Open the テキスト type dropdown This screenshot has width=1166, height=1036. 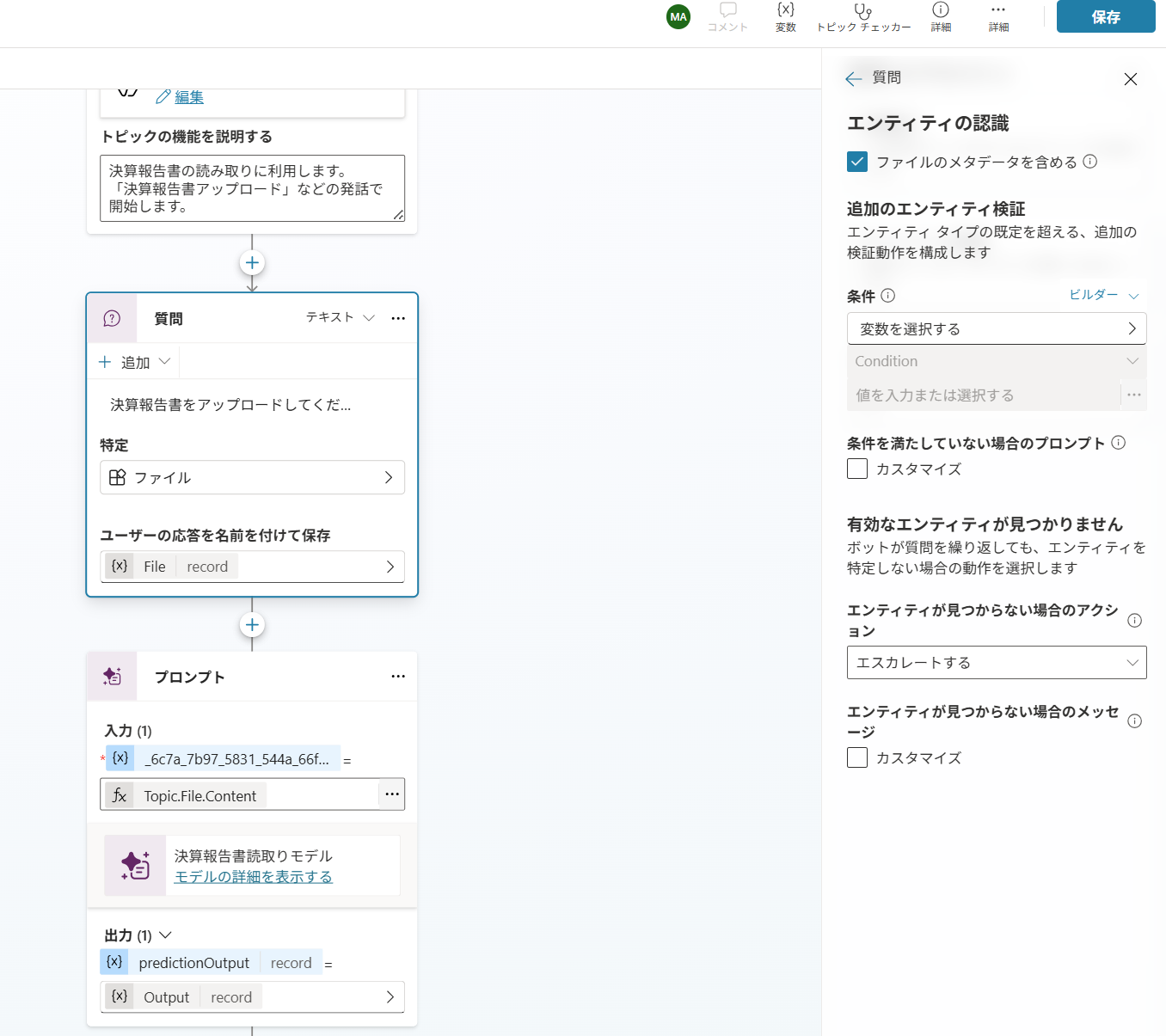[341, 317]
